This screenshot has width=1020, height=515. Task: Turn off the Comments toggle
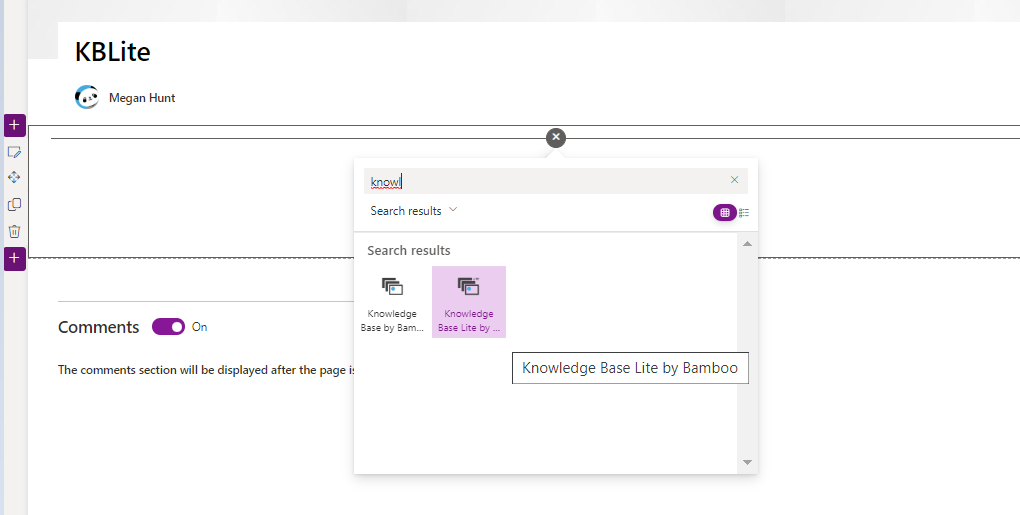click(x=168, y=327)
